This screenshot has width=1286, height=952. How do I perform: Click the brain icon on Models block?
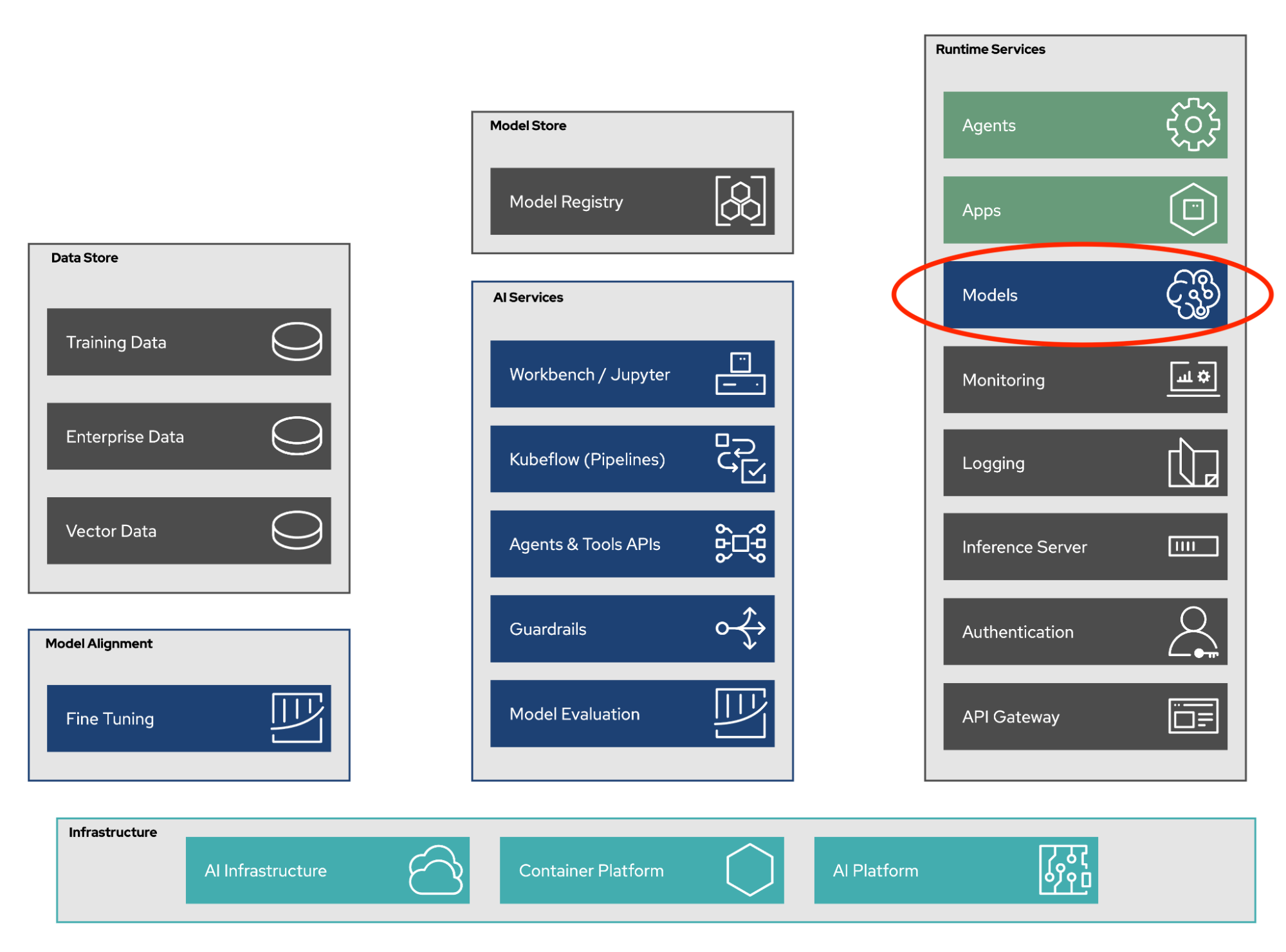click(1192, 295)
